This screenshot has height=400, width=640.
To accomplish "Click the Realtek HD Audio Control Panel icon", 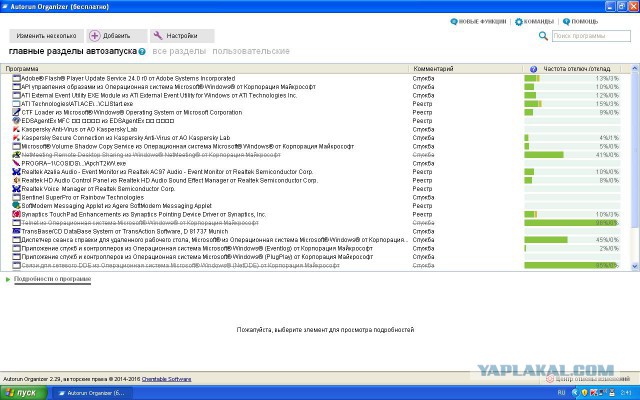I will tap(16, 180).
